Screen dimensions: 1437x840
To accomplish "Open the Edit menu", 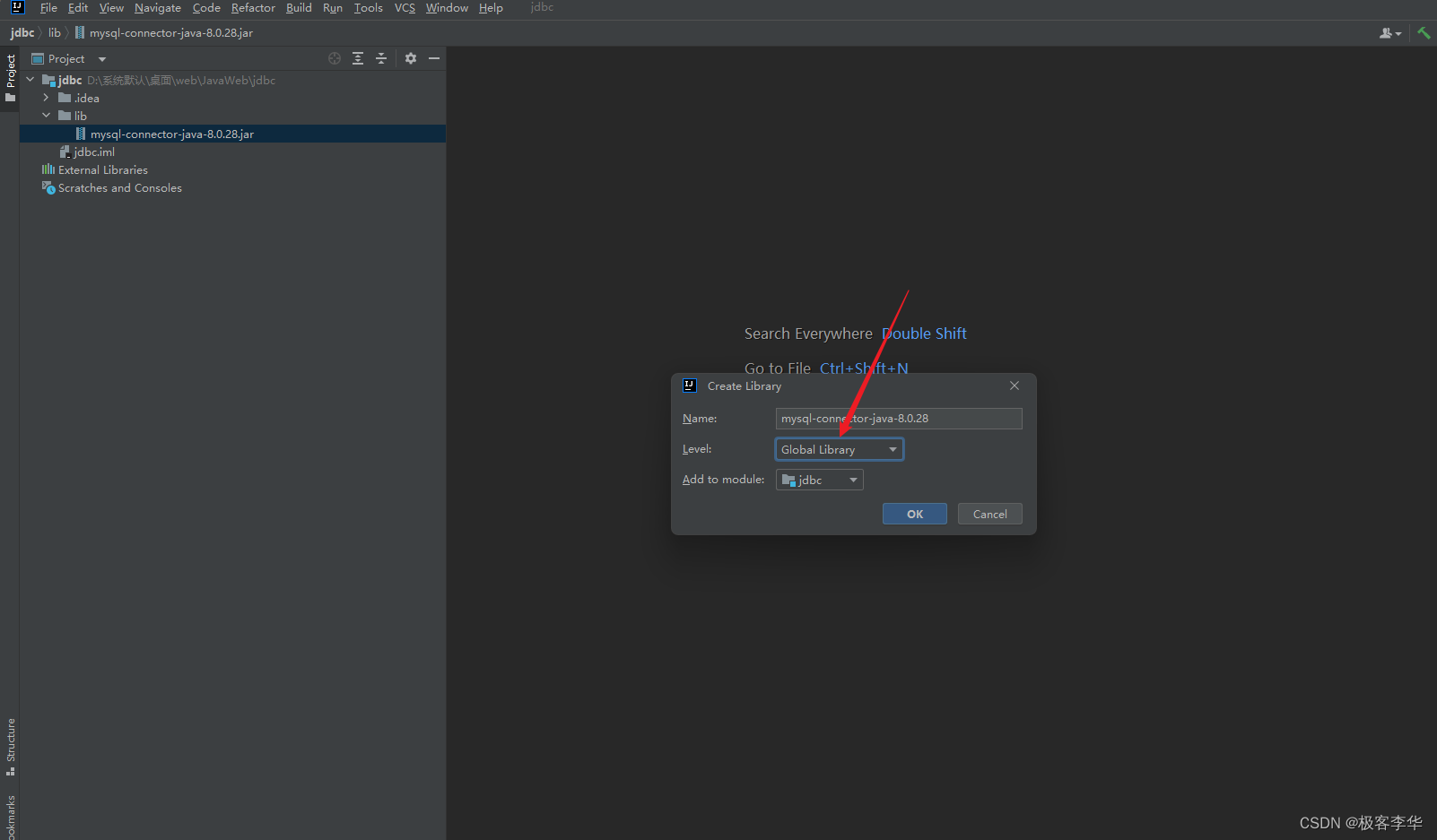I will click(78, 8).
